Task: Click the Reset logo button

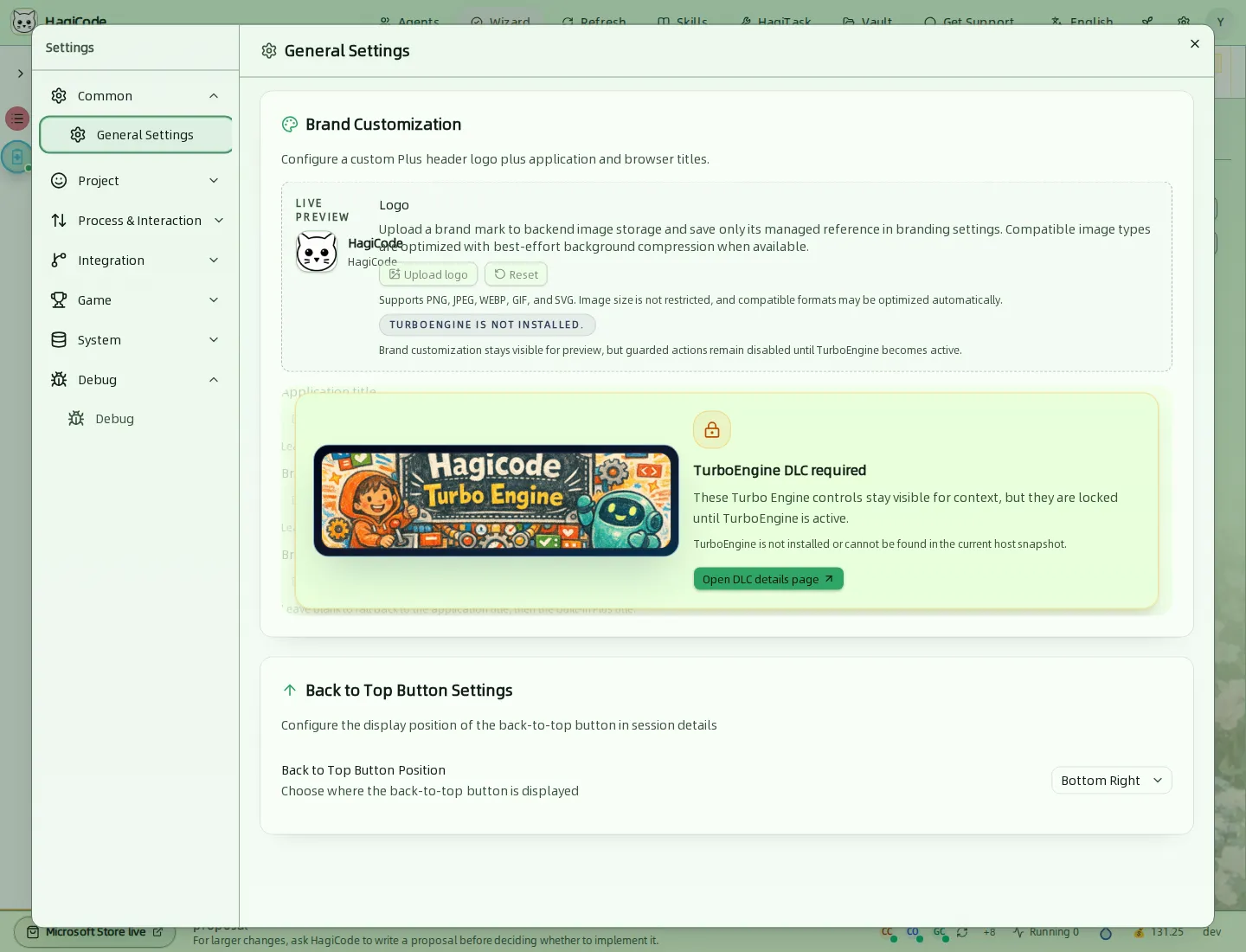Action: (x=516, y=274)
